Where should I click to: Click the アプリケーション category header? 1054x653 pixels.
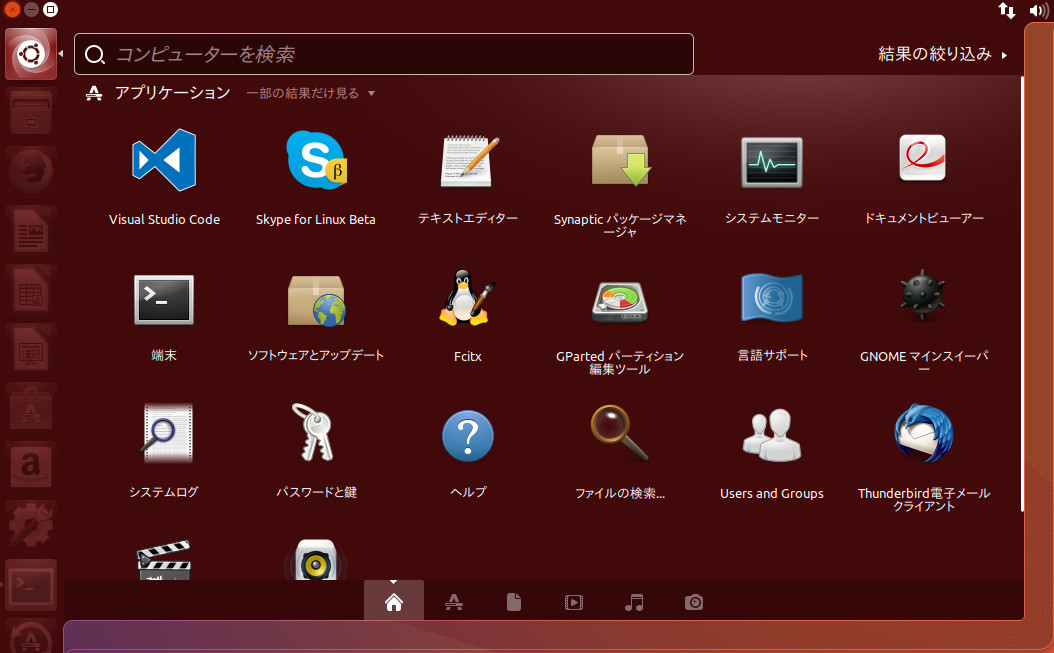pyautogui.click(x=158, y=93)
